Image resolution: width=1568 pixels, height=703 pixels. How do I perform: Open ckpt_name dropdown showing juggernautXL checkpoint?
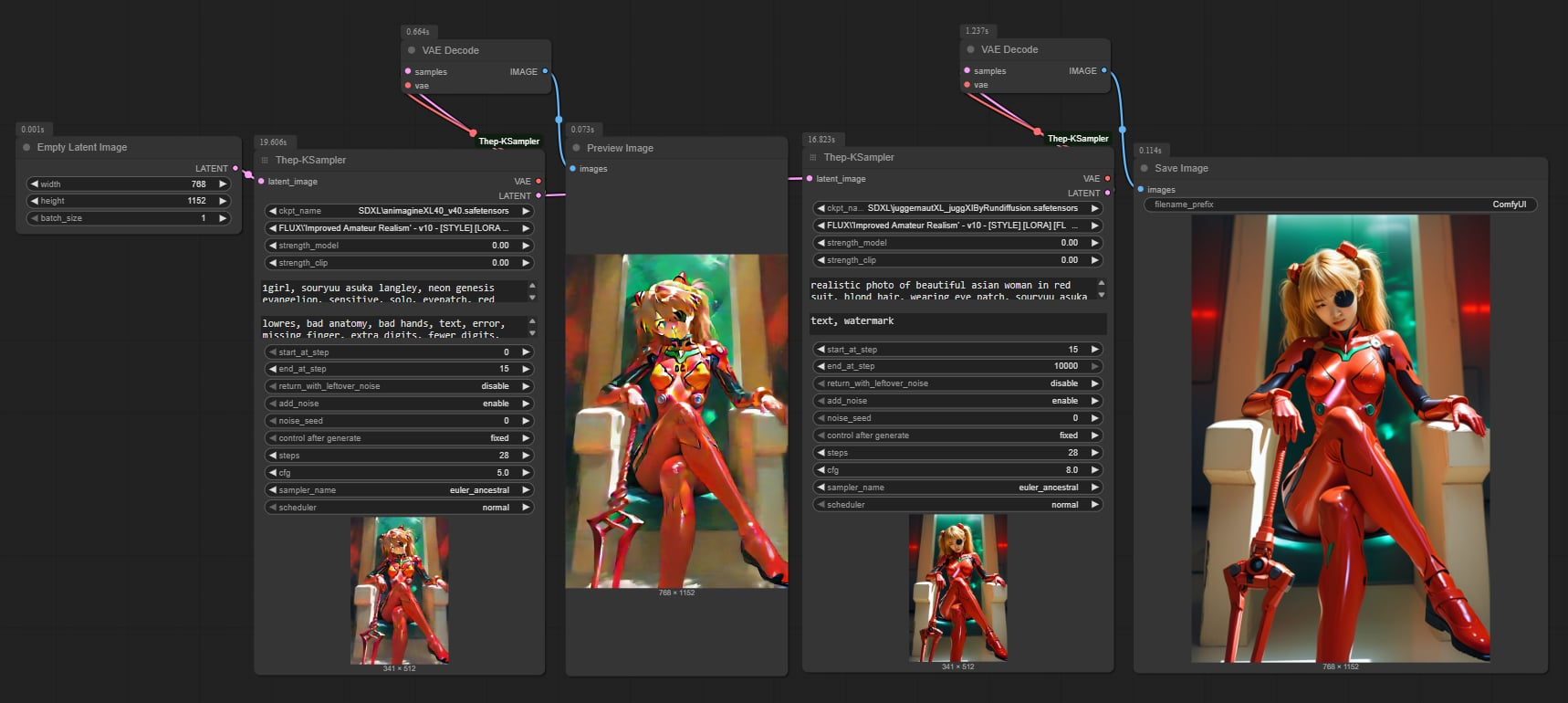click(x=957, y=208)
